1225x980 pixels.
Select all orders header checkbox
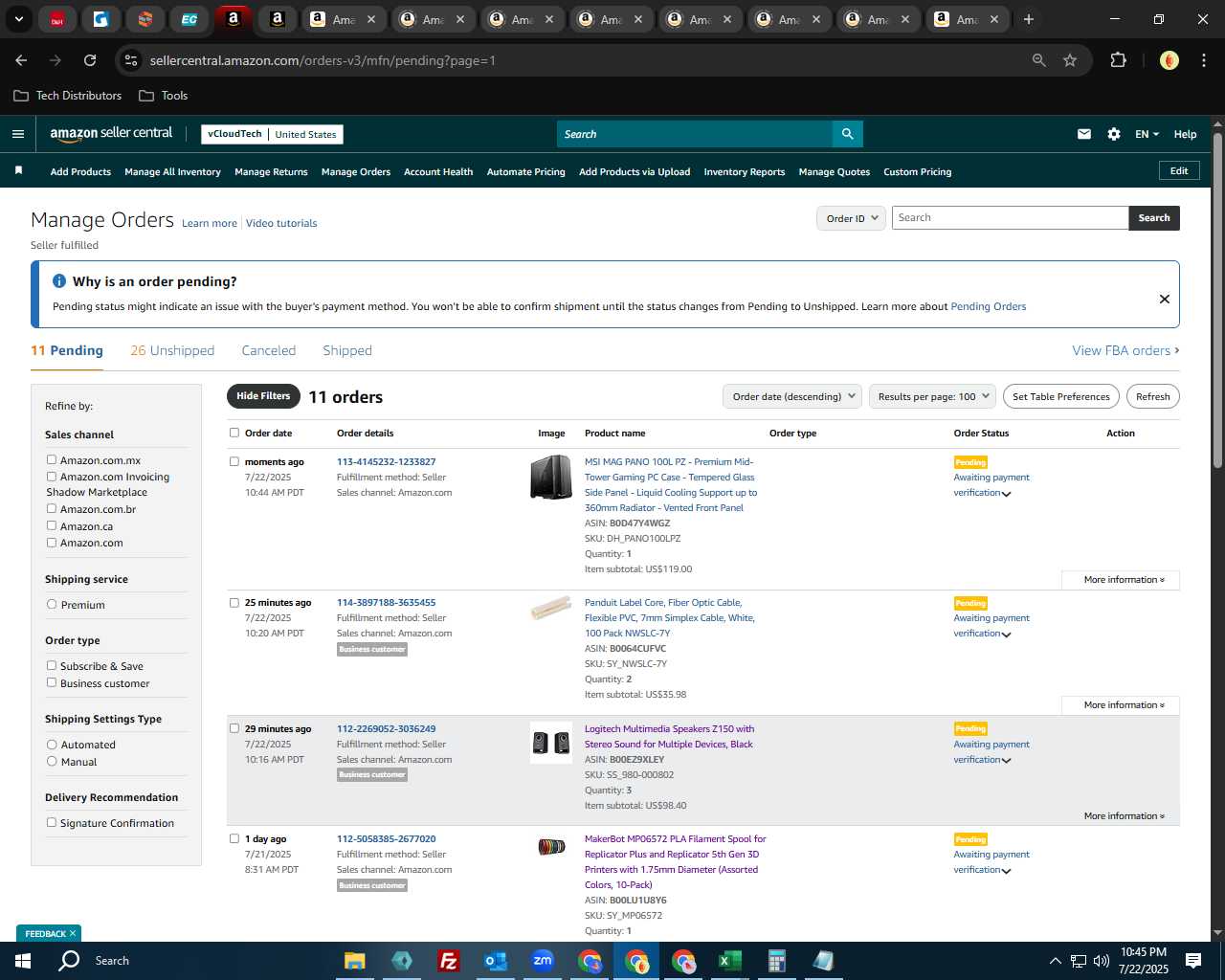tap(234, 433)
